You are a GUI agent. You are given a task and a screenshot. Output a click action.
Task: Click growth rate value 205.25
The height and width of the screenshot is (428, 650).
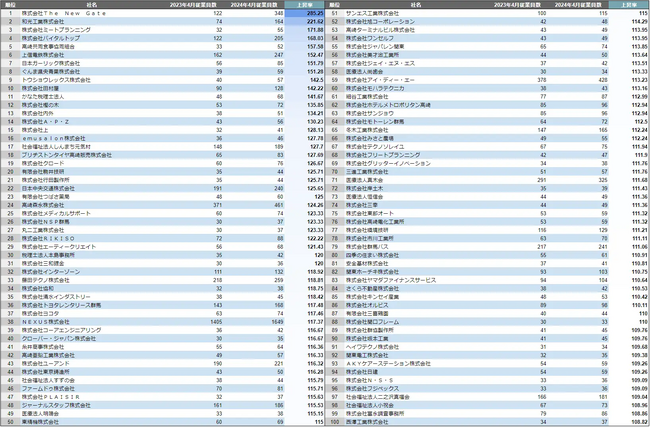(315, 13)
